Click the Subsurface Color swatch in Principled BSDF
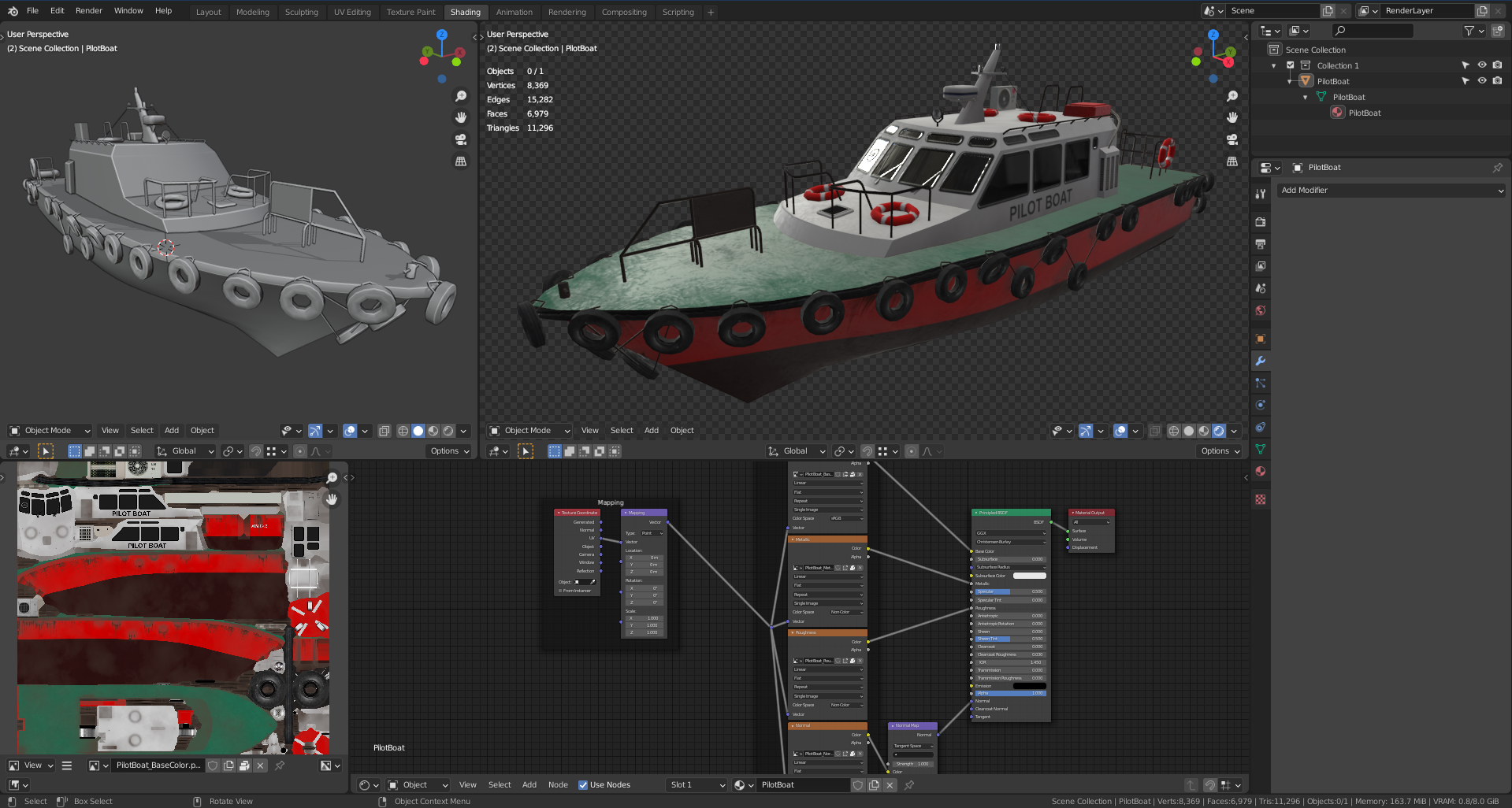The height and width of the screenshot is (808, 1512). coord(1029,575)
